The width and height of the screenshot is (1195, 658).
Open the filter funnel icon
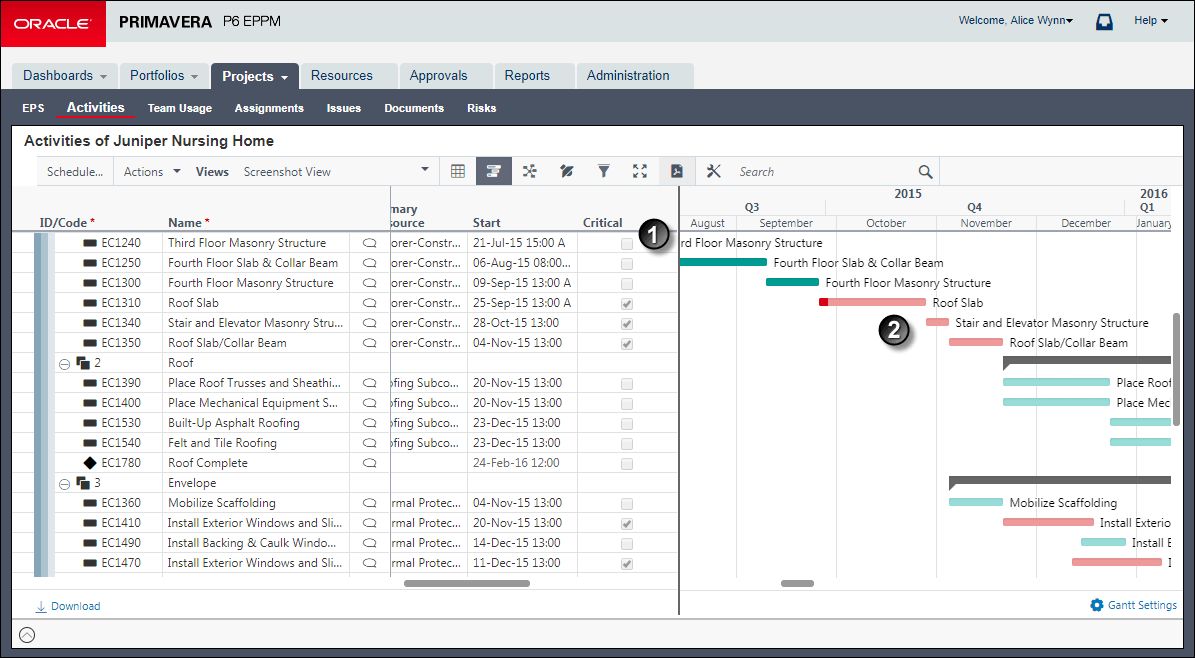tap(604, 172)
